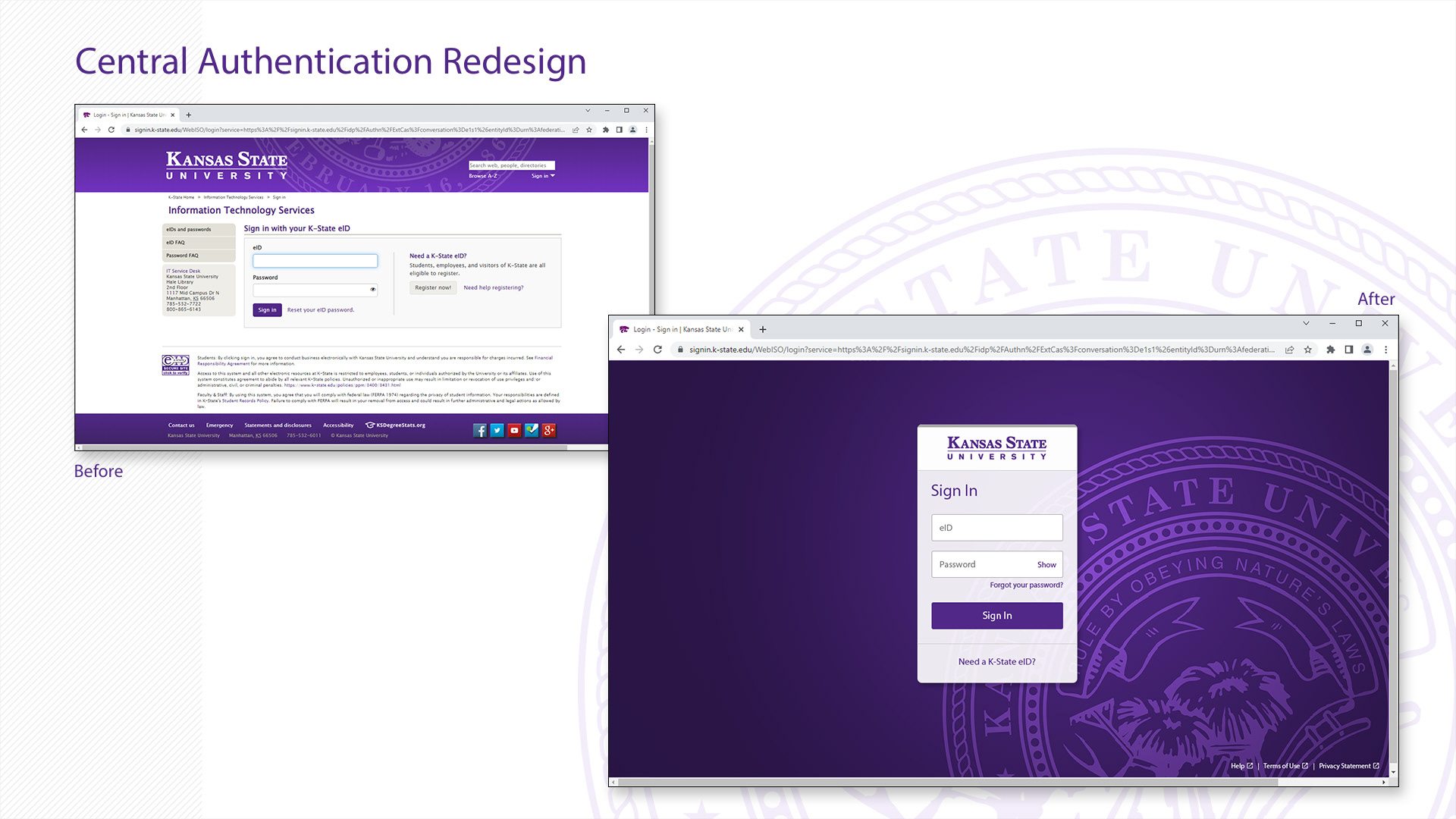Open the tab search chevron in Before browser

[x=588, y=111]
